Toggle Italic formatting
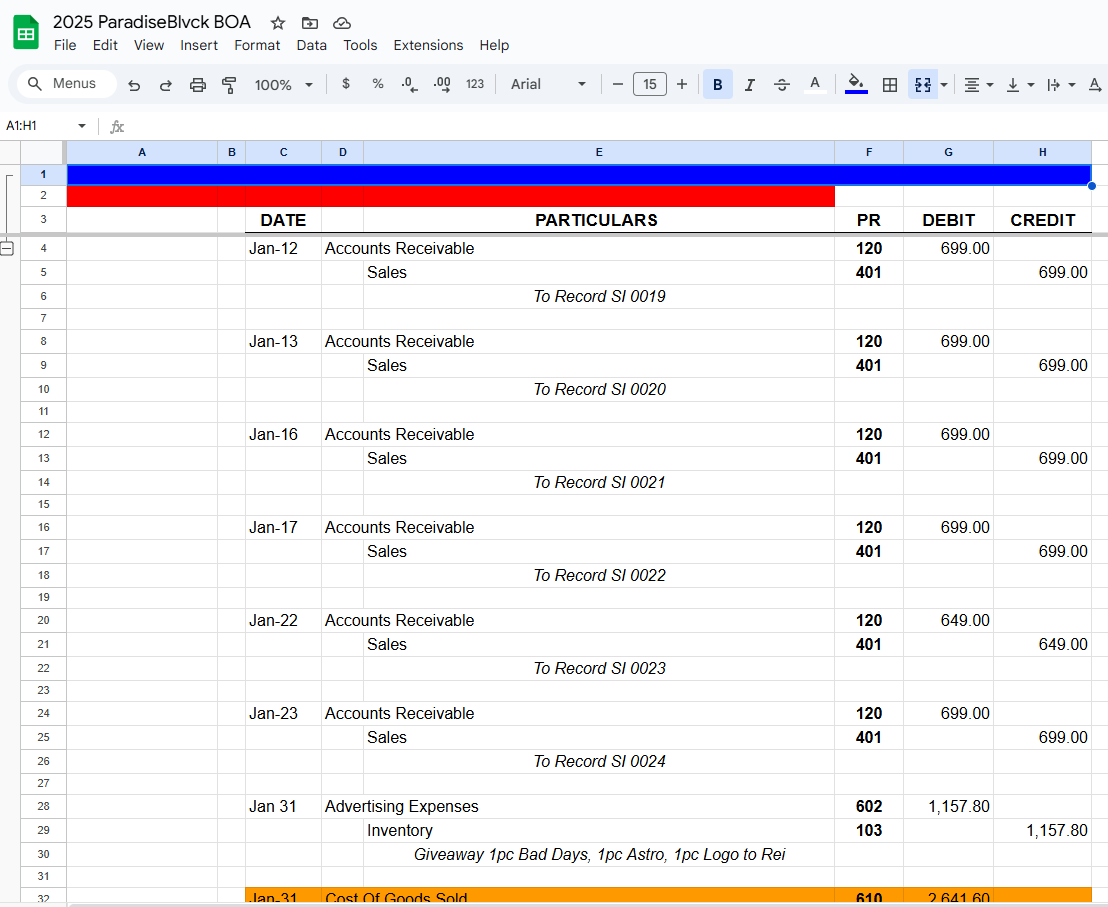The width and height of the screenshot is (1108, 907). pyautogui.click(x=750, y=85)
